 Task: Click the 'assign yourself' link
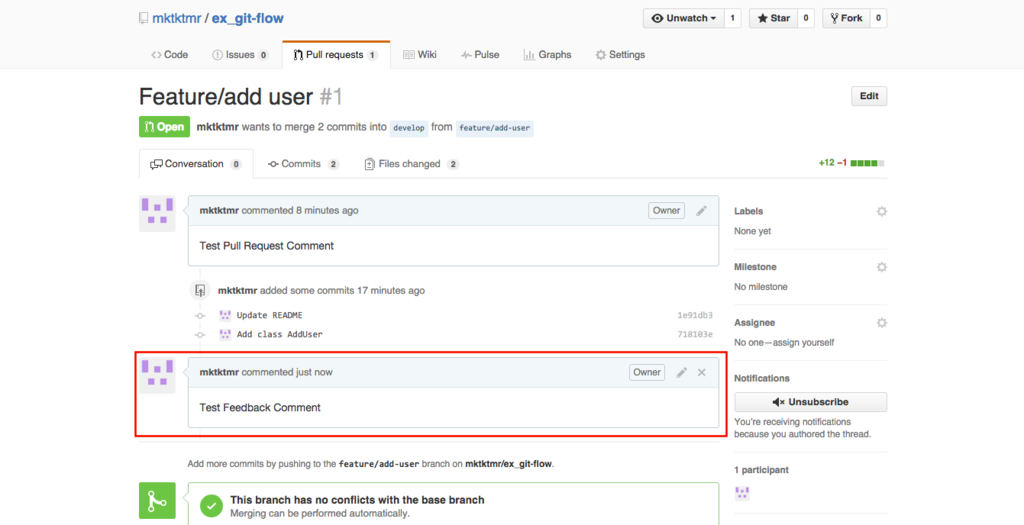click(x=801, y=342)
